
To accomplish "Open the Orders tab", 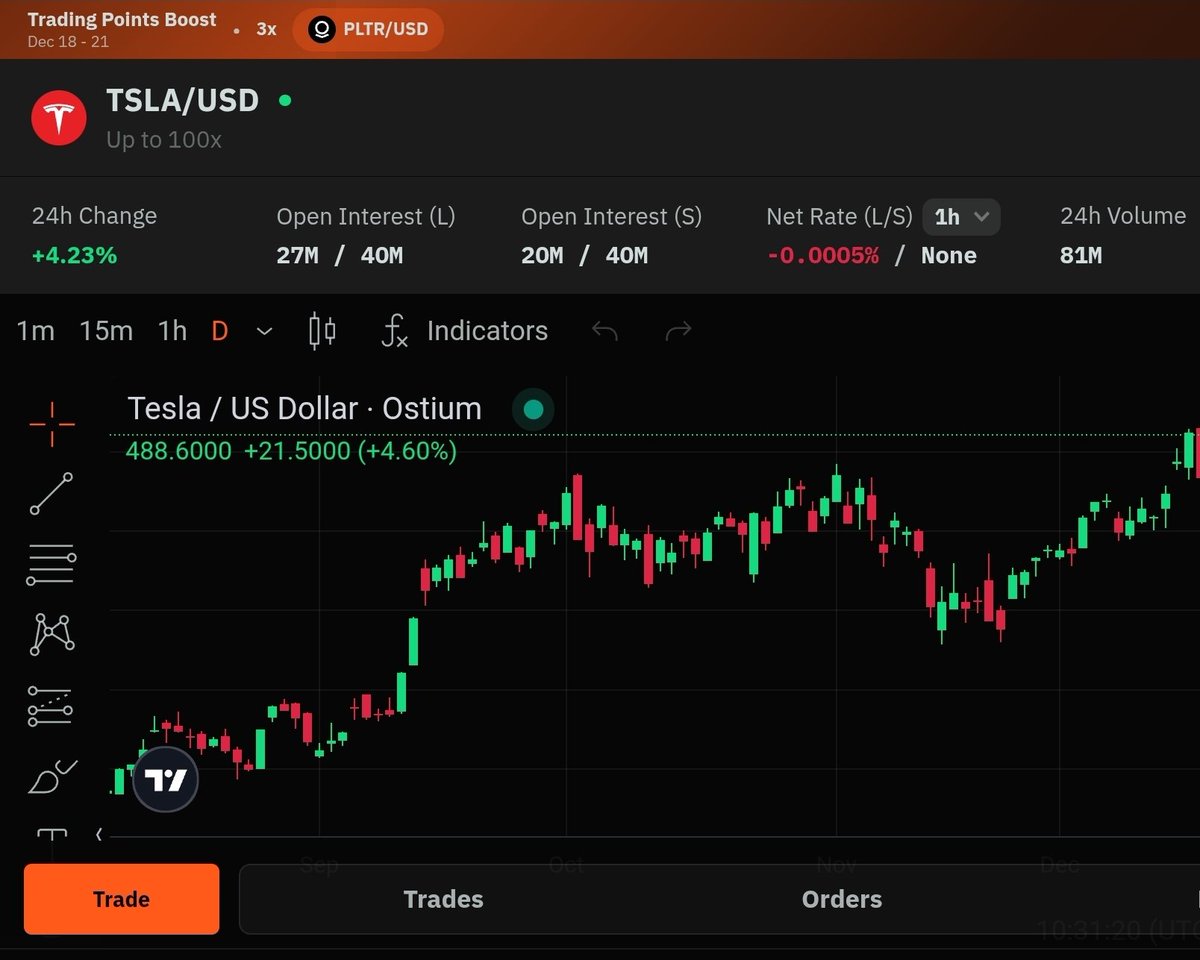I will [x=842, y=899].
